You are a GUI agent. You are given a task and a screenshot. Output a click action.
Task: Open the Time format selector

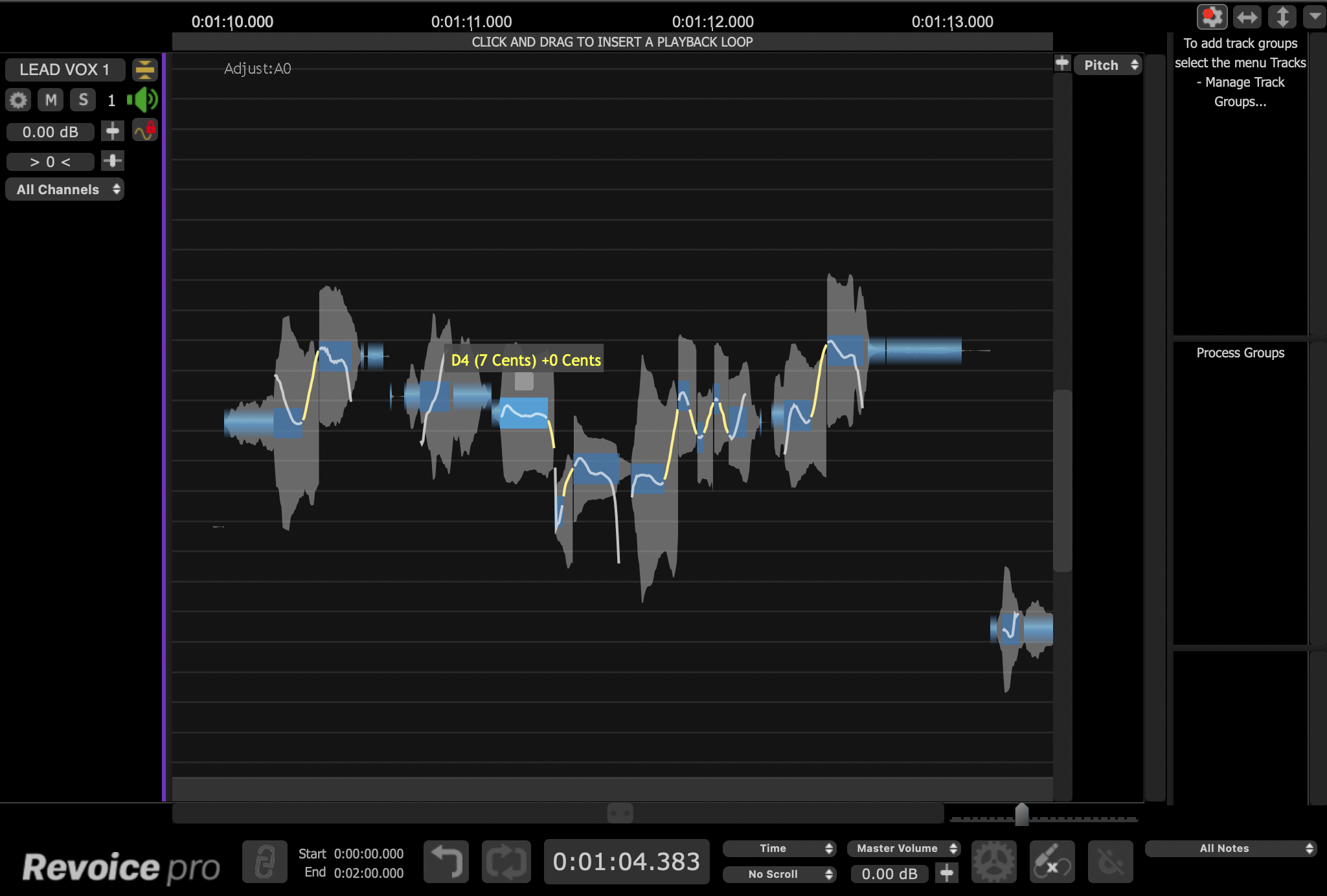(x=779, y=848)
